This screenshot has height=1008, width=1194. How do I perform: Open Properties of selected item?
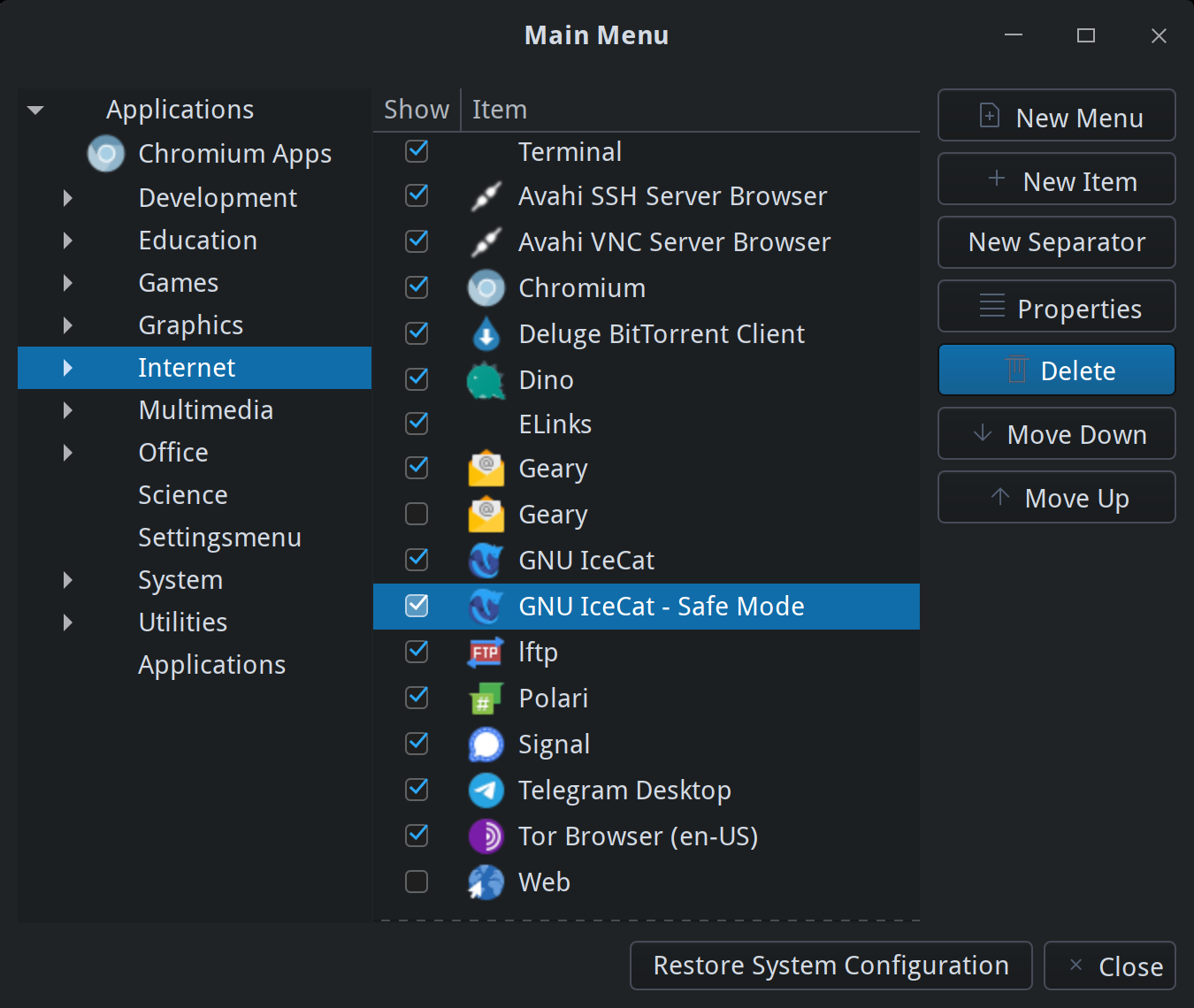(x=1057, y=306)
